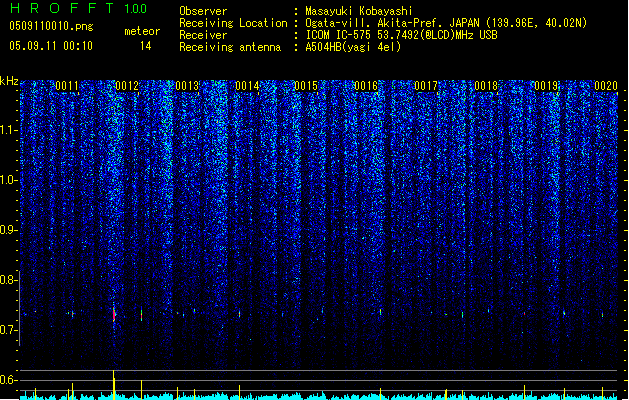
Task: Click the 0011 time marker
Action: [67, 86]
